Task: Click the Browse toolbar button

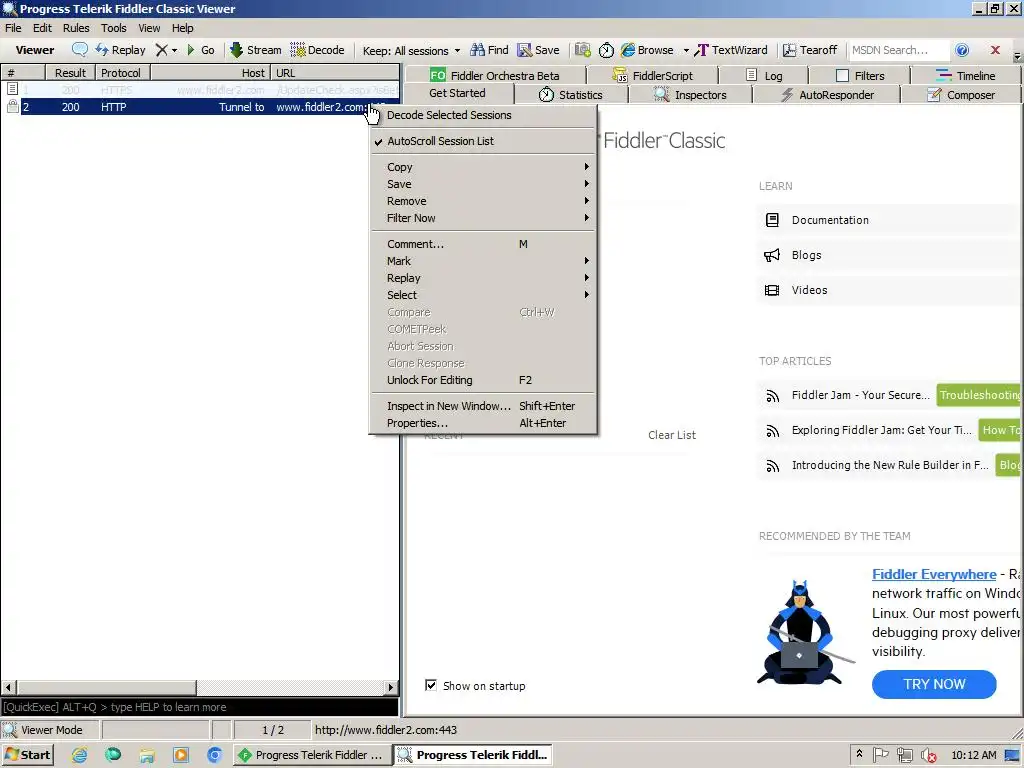Action: click(647, 50)
